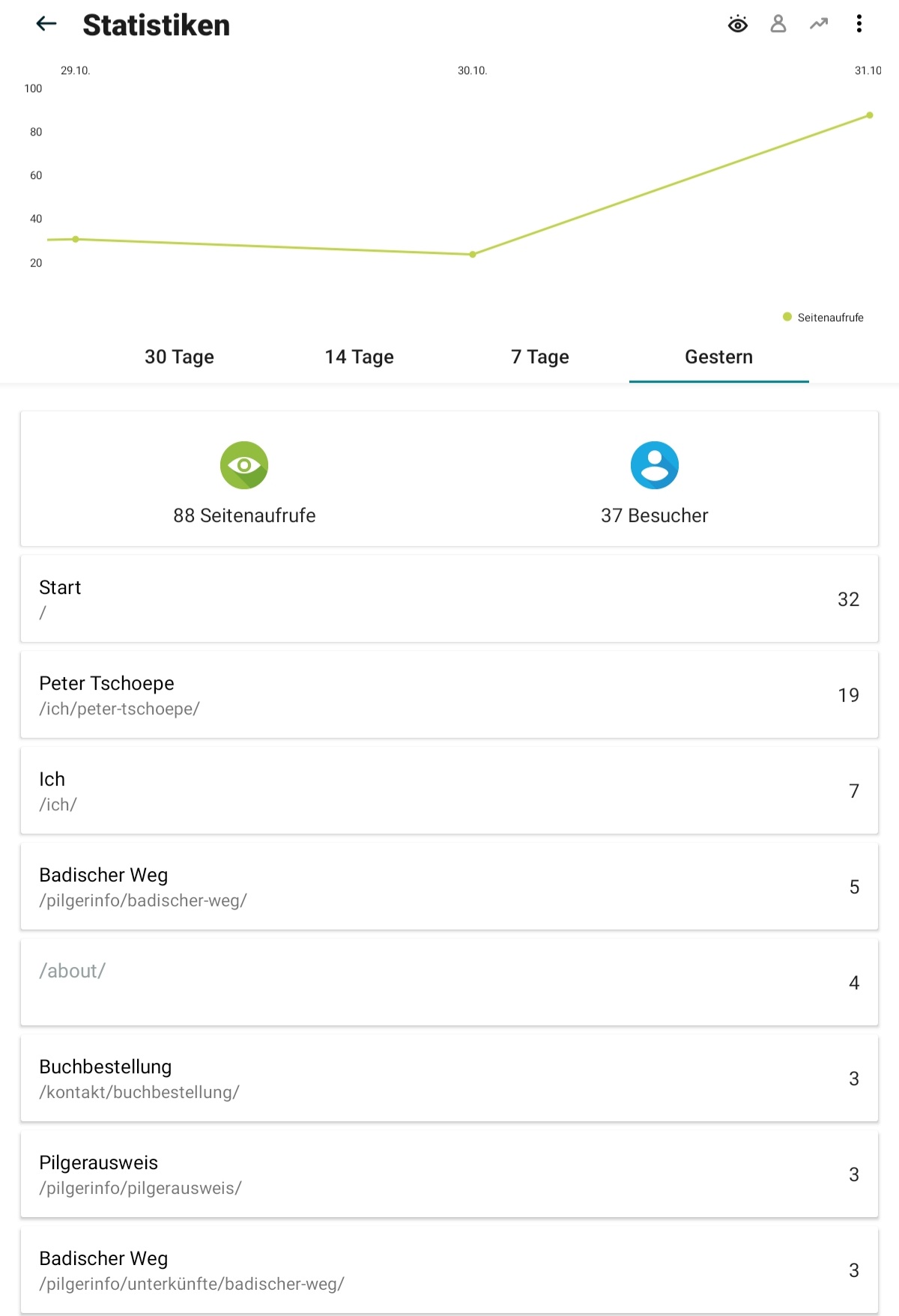Viewport: 899px width, 1316px height.
Task: Open the /about/ page entry
Action: [449, 982]
